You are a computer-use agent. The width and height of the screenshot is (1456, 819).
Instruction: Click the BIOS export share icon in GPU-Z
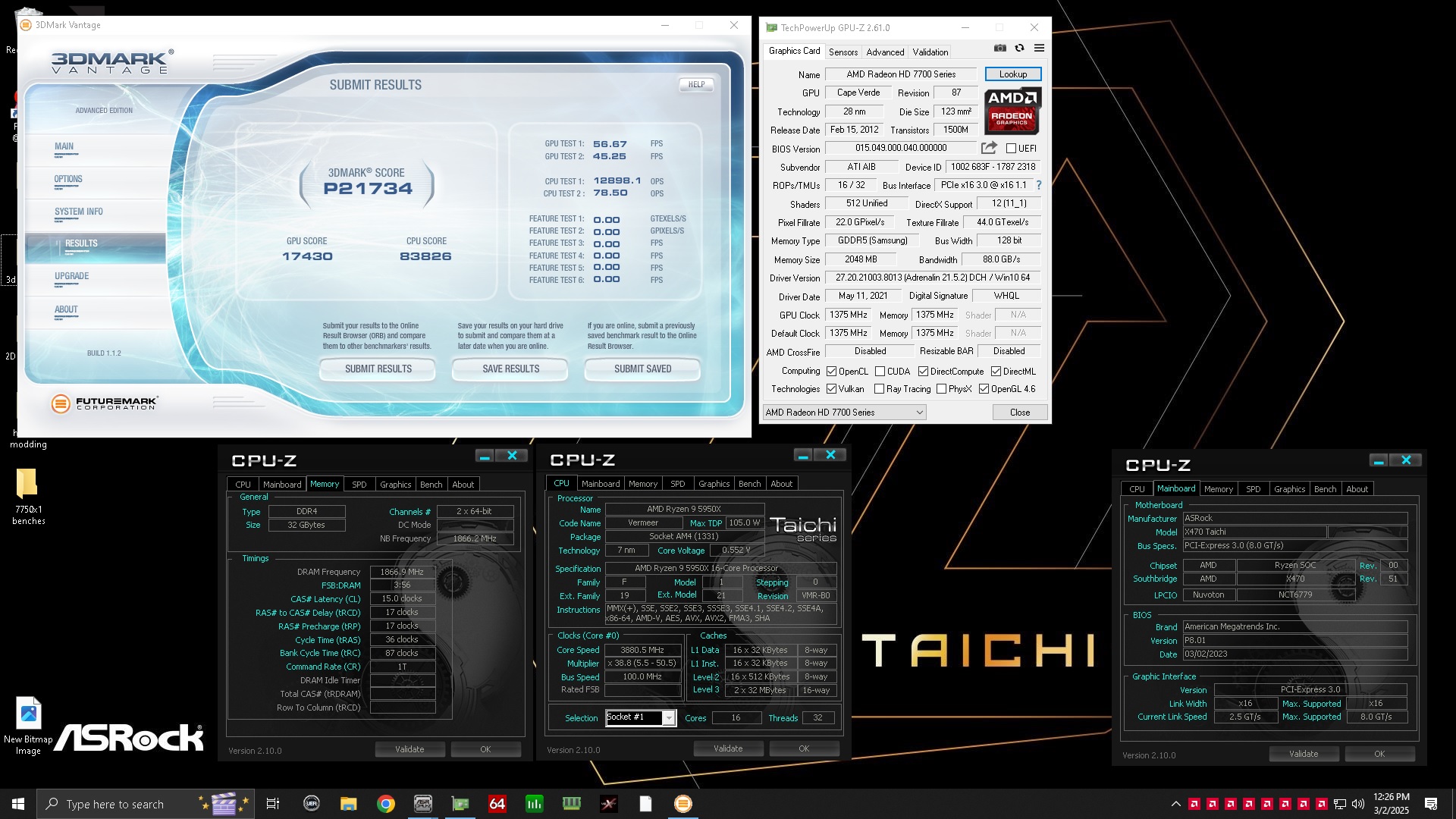(989, 148)
